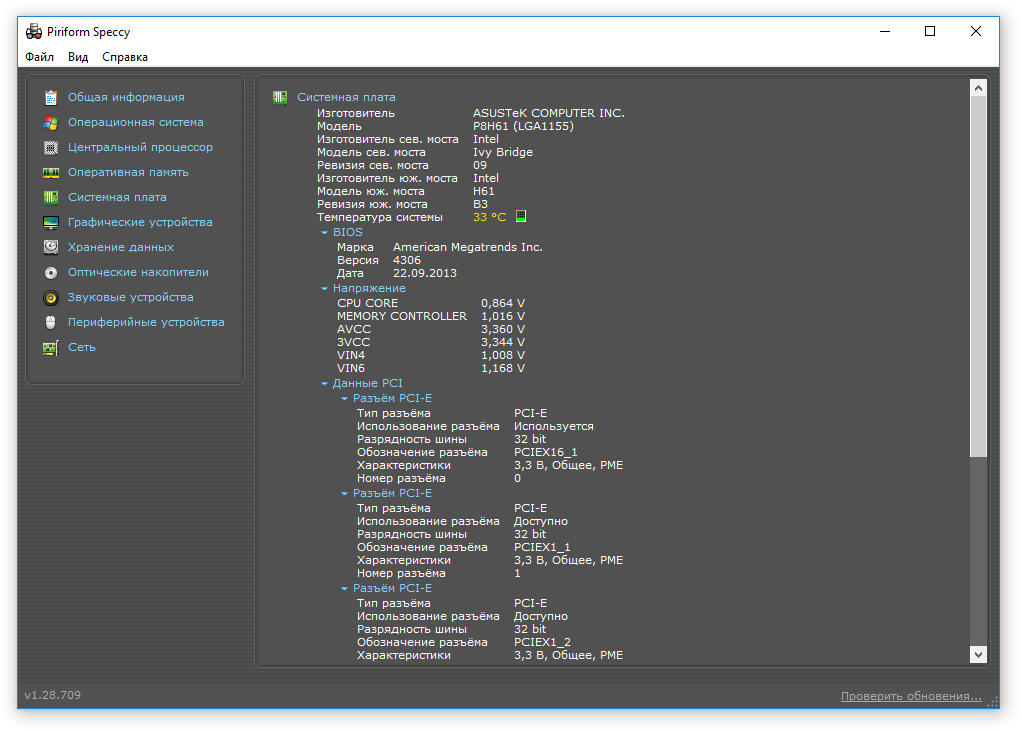1021x731 pixels.
Task: Click the Звуковые устройства speaker icon
Action: tap(51, 297)
